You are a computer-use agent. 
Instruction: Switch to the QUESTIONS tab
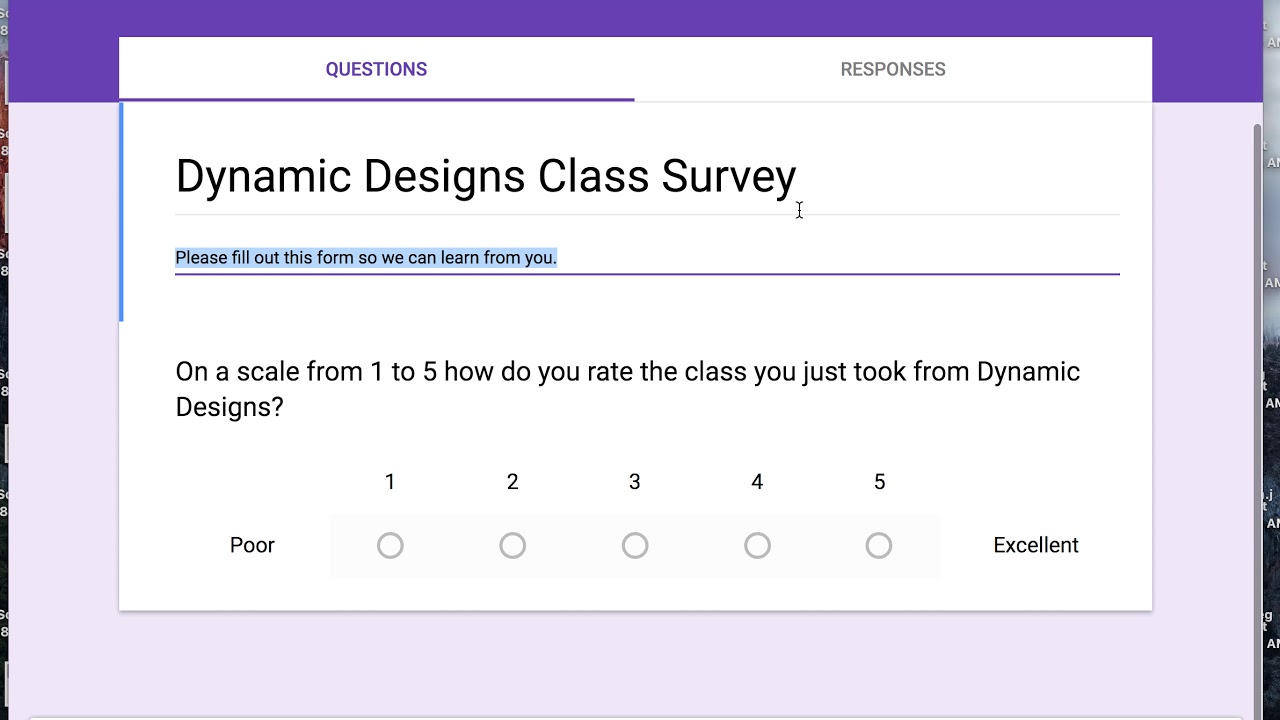[376, 70]
